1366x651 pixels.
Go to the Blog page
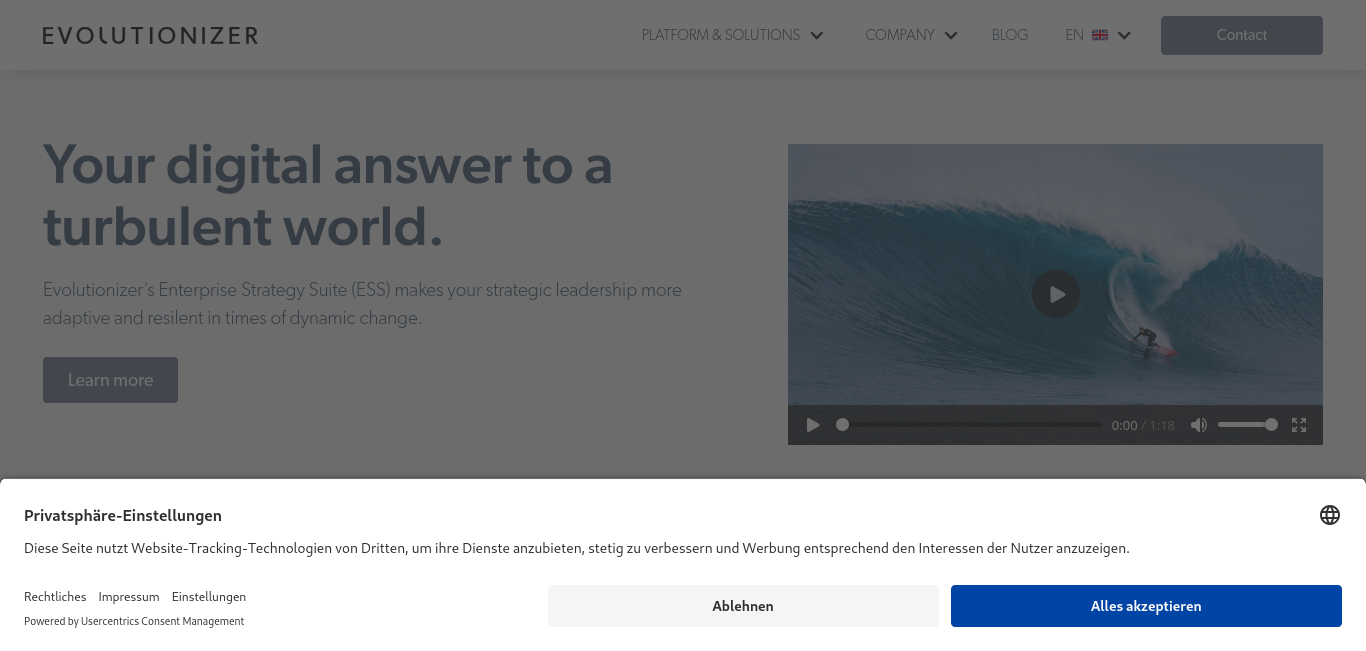point(1010,35)
